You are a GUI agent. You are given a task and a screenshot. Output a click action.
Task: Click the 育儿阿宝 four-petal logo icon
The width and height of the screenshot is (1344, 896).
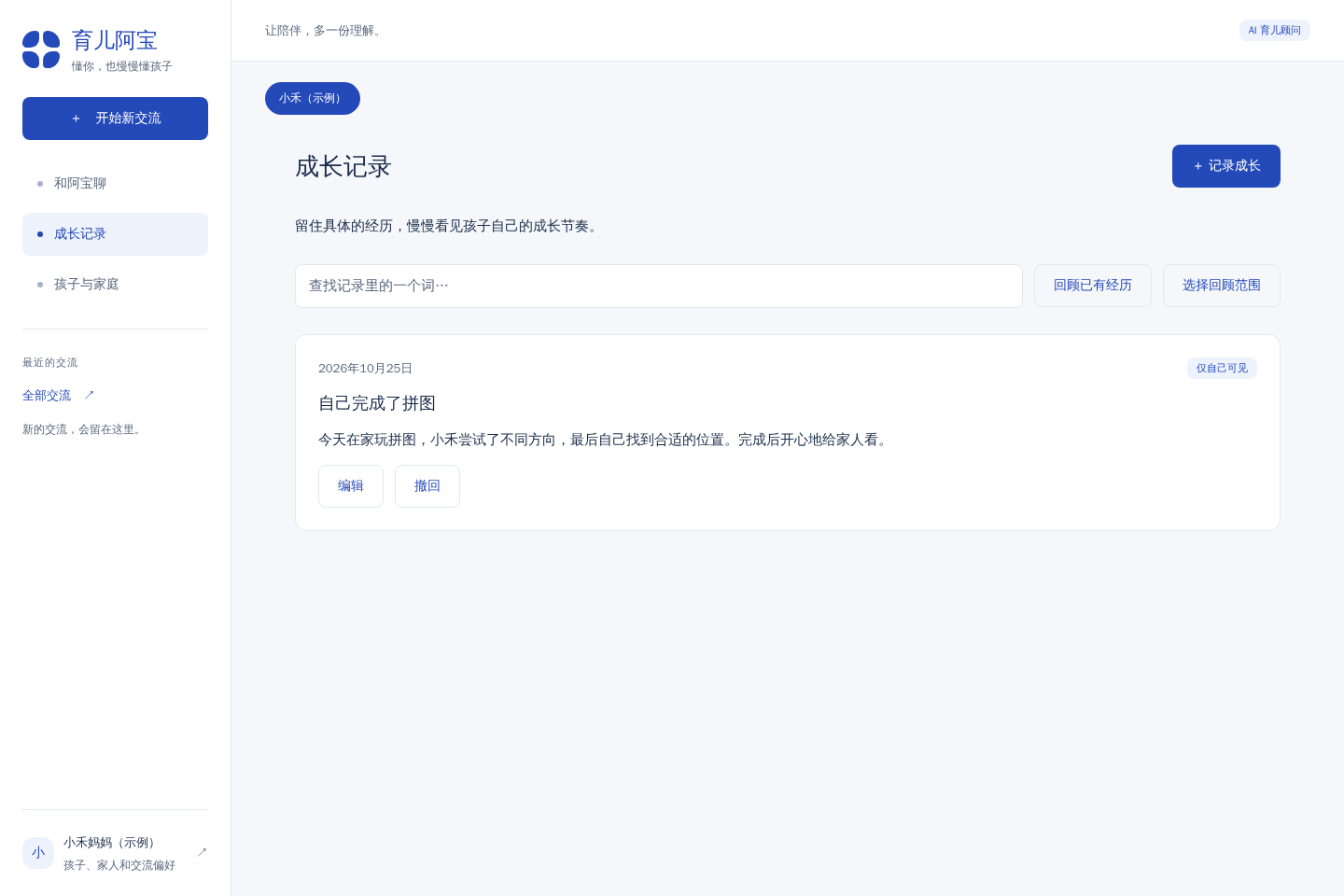41,49
